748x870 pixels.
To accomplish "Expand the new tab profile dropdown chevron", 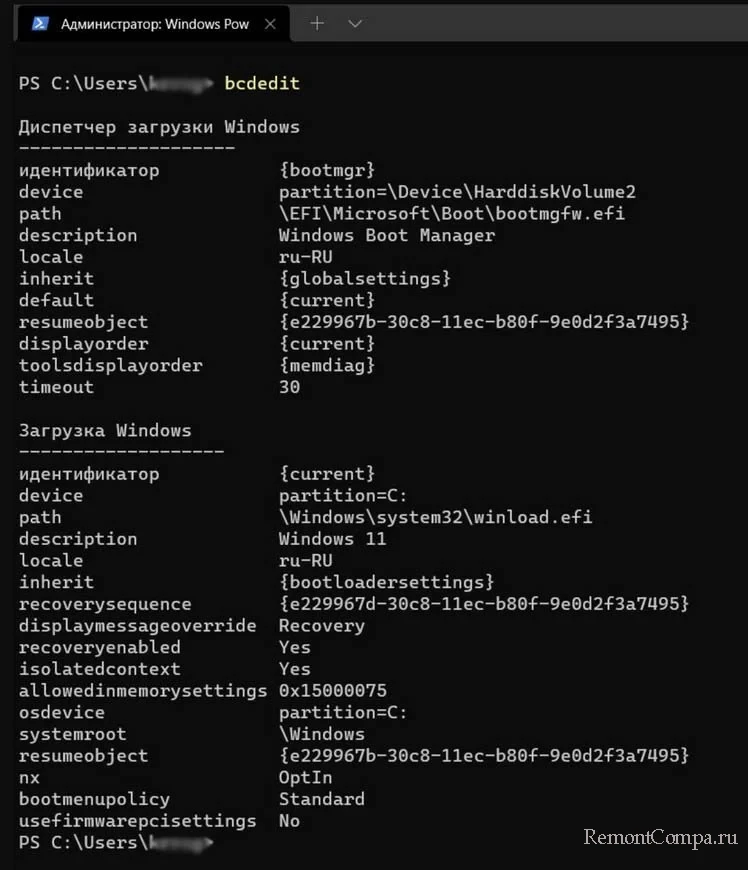I will [x=354, y=23].
